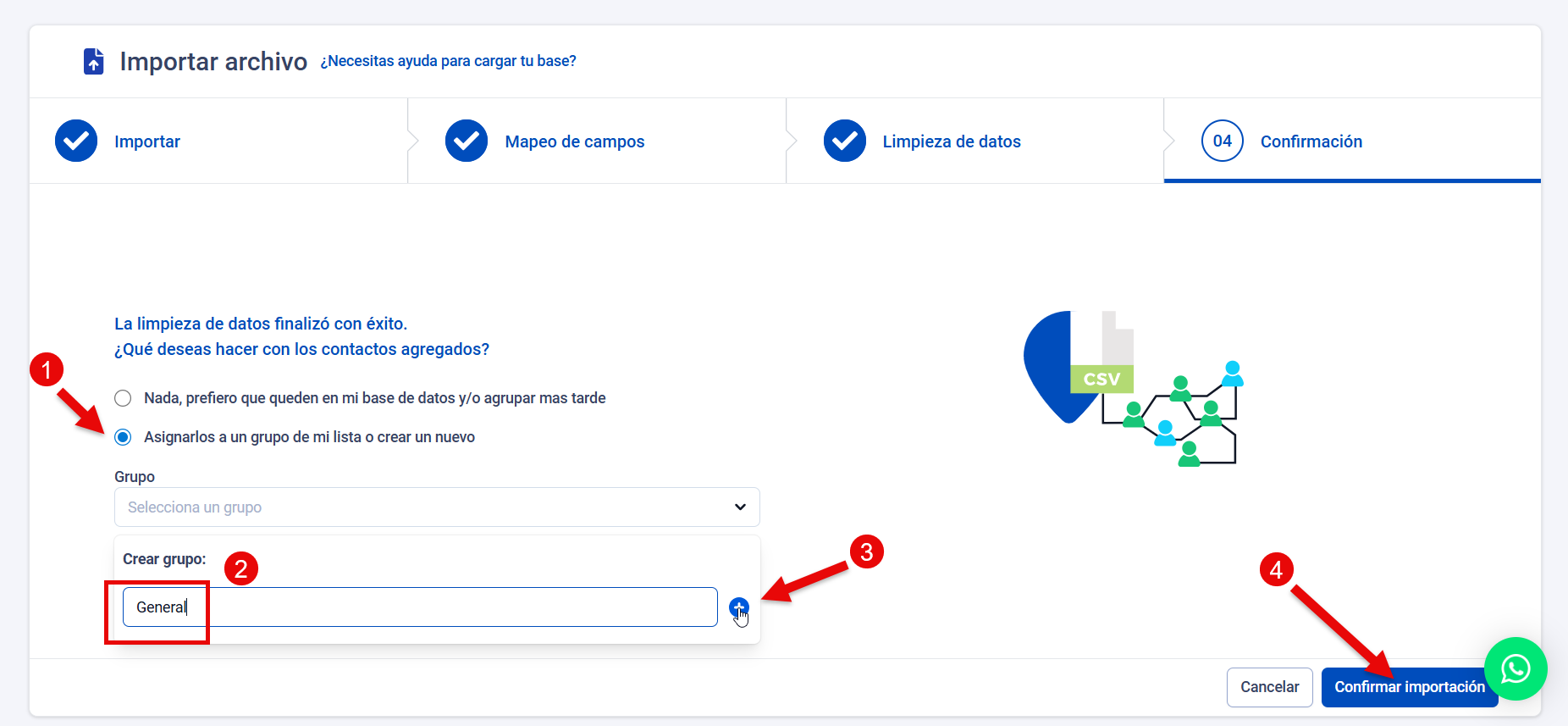Click the blue plus add-group icon
The image size is (1568, 726).
pos(738,607)
